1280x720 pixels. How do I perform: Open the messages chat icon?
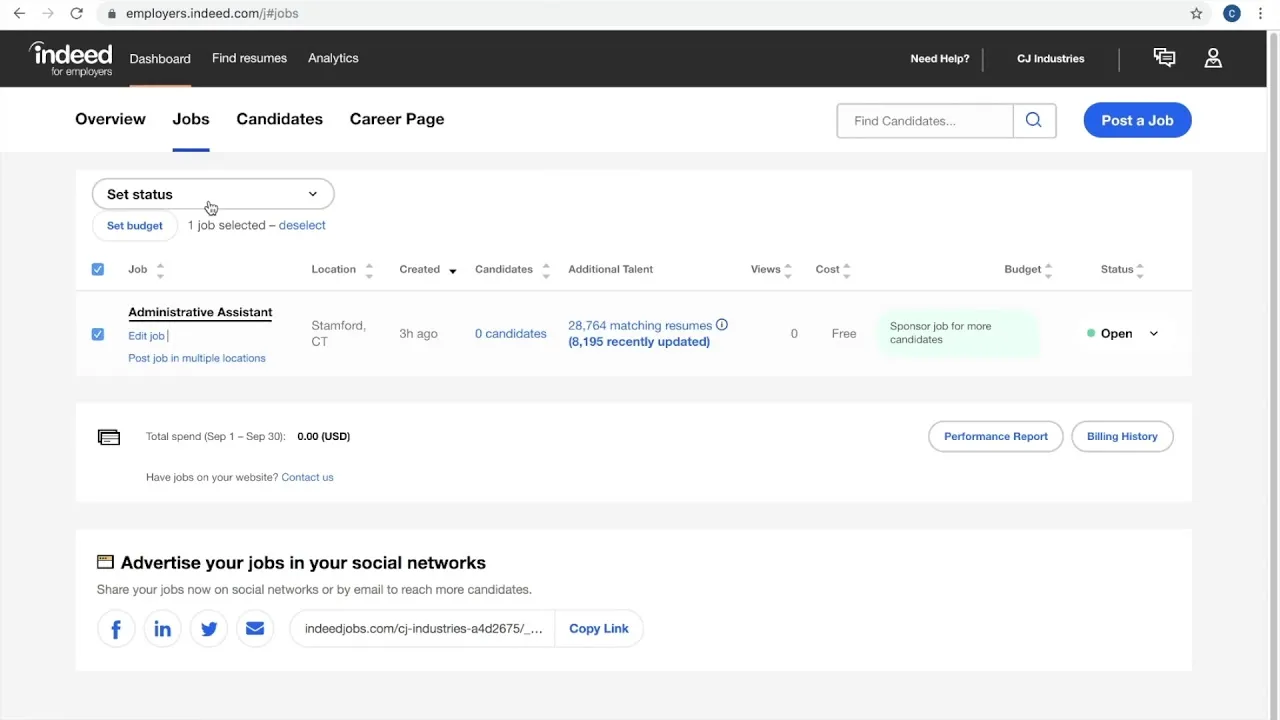pyautogui.click(x=1164, y=58)
